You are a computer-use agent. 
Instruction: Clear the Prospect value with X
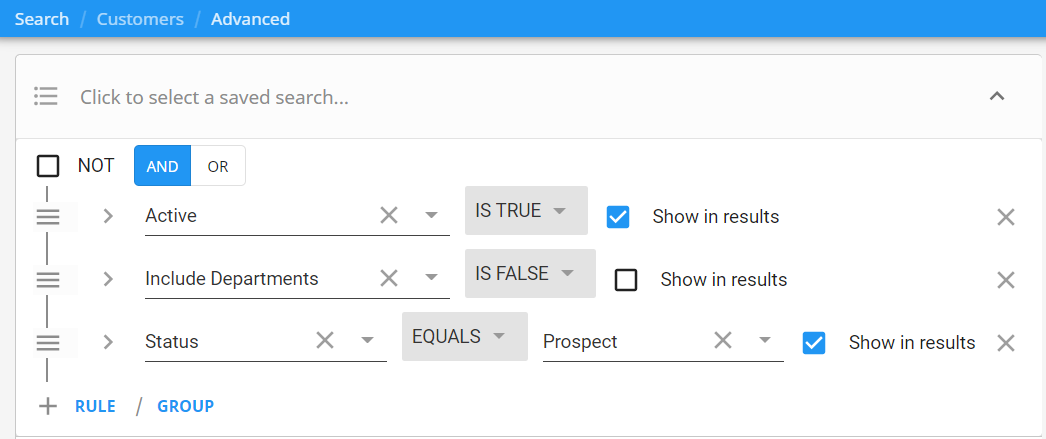pos(722,341)
